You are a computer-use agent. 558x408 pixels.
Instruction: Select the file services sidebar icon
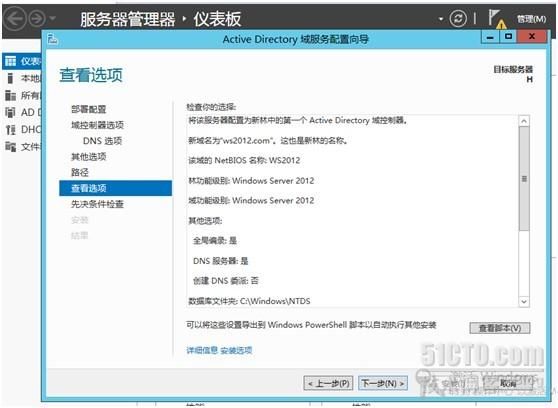[x=10, y=146]
